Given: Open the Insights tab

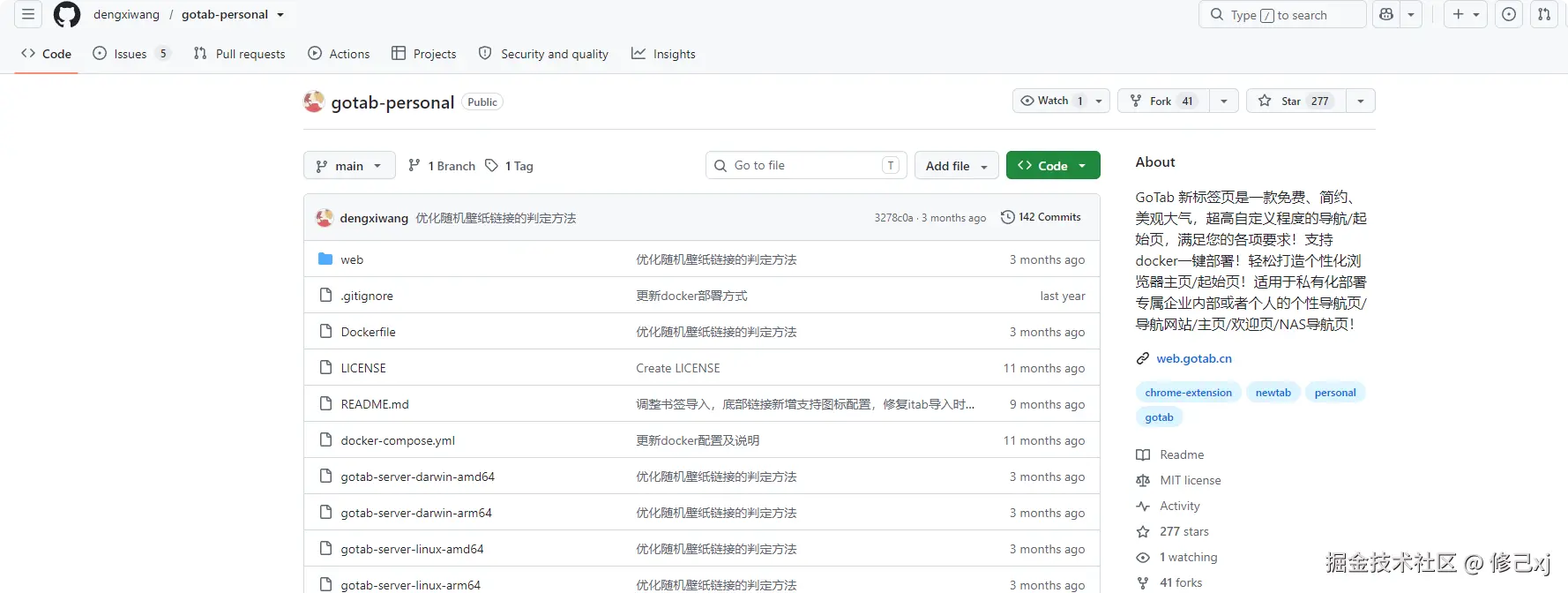Looking at the screenshot, I should point(663,54).
